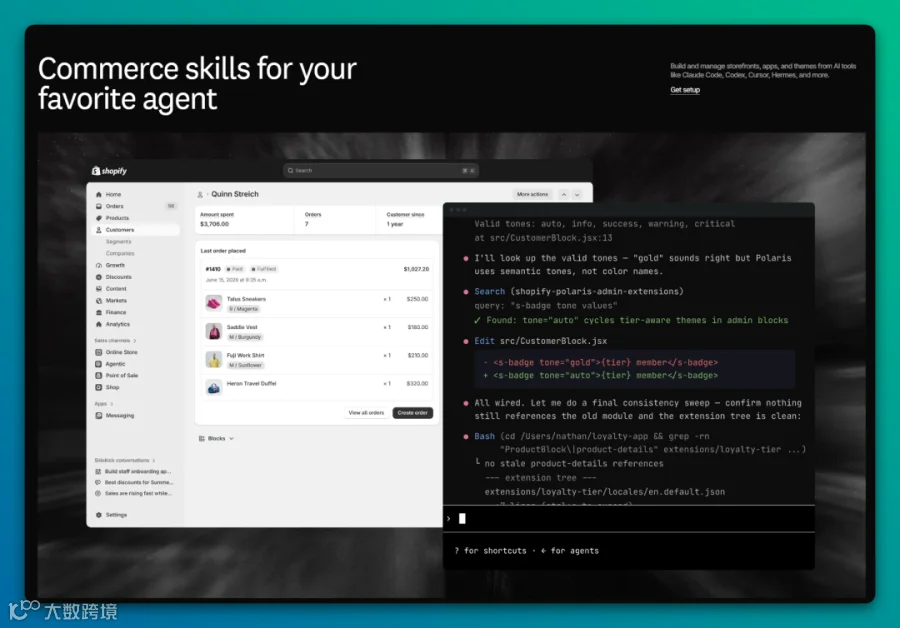This screenshot has height=628, width=900.
Task: Click the icon beside Build staff onboarding conversation
Action: click(x=98, y=471)
